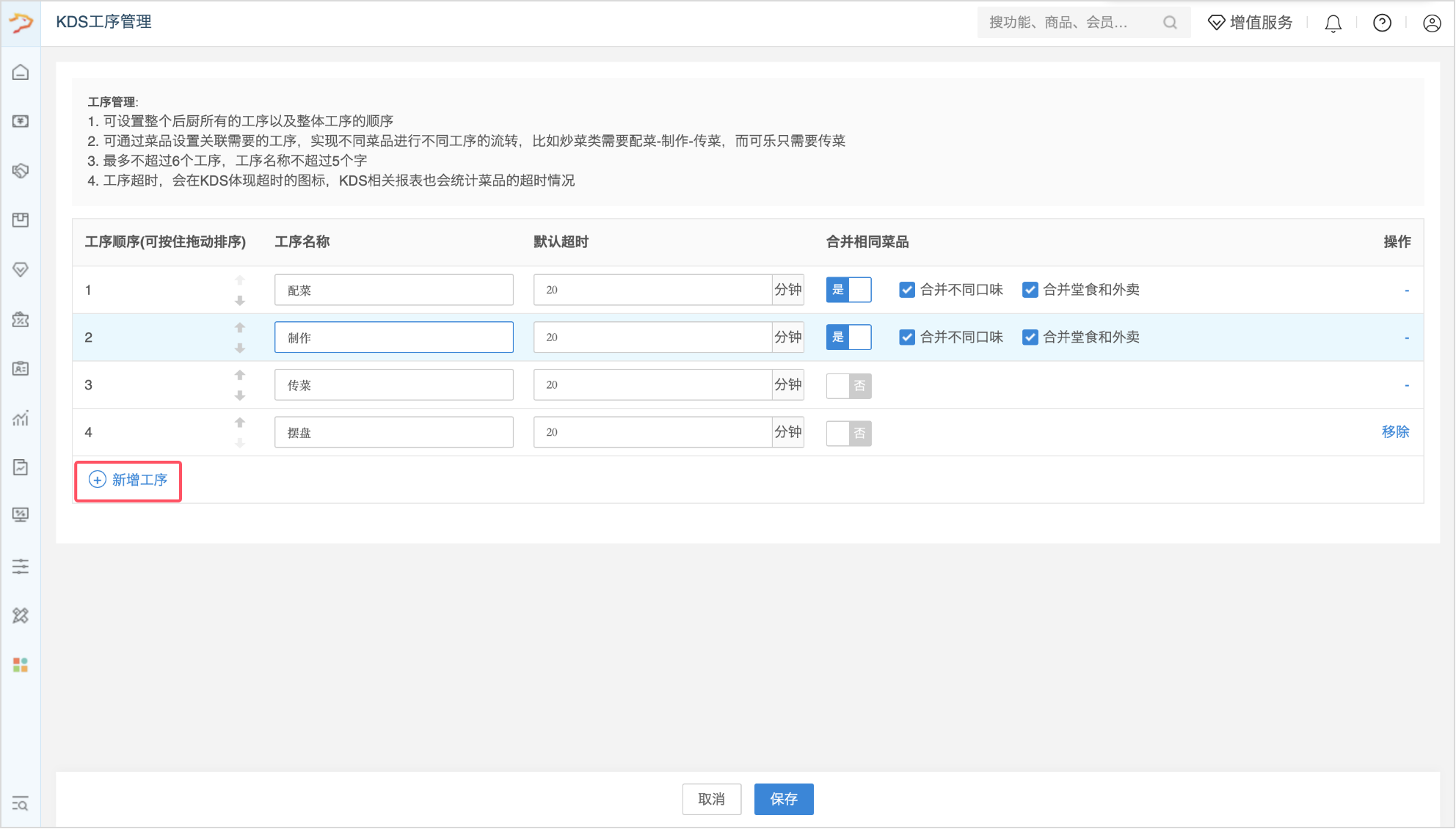Click the notification bell icon
Image resolution: width=1456 pixels, height=829 pixels.
(1333, 23)
